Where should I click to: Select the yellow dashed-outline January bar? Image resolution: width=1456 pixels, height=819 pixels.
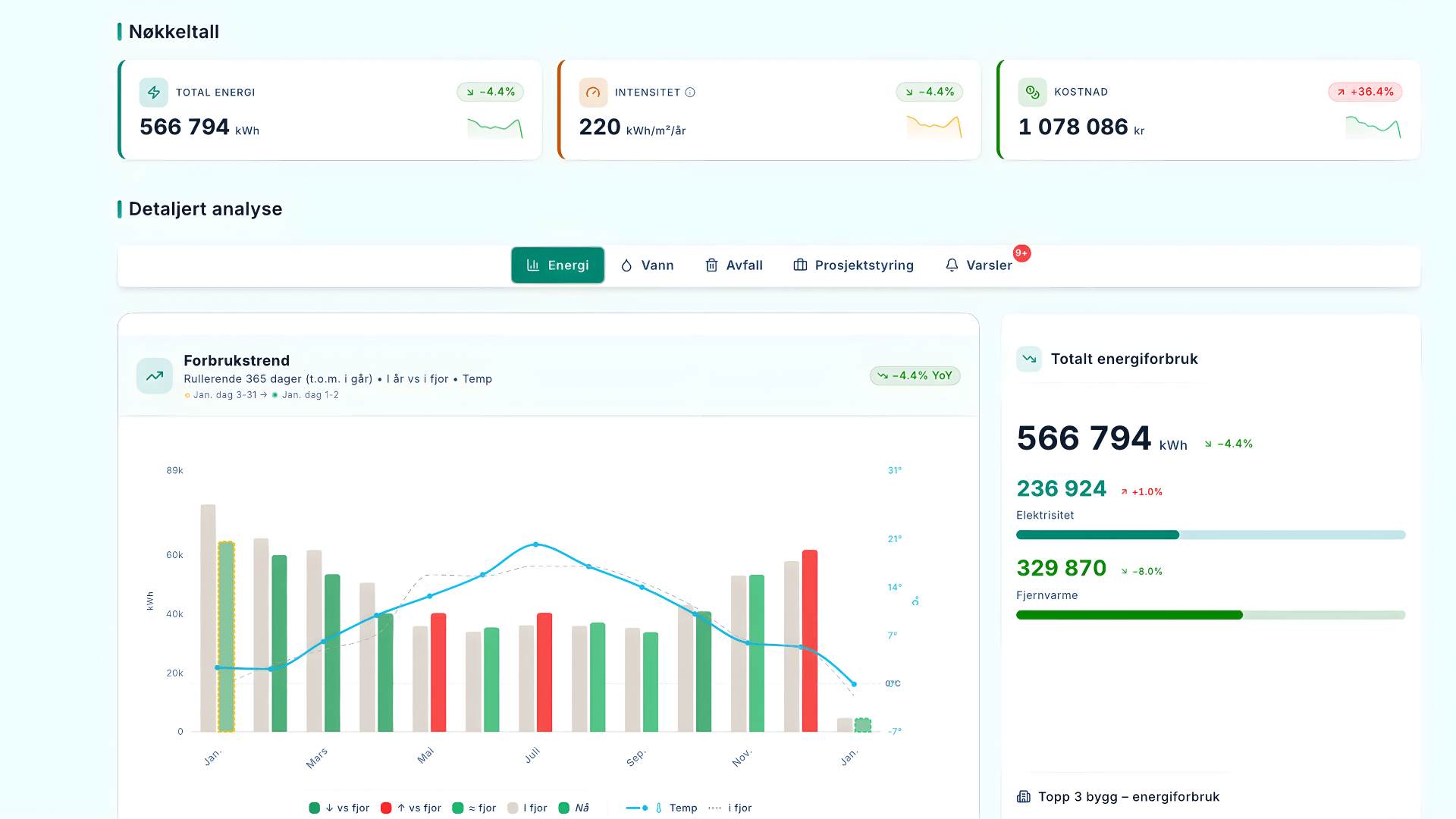[x=226, y=636]
